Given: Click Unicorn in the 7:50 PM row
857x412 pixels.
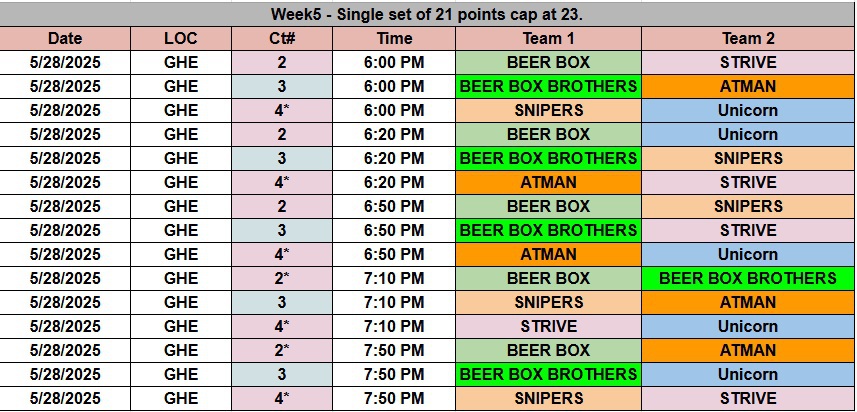Looking at the screenshot, I should [x=748, y=374].
